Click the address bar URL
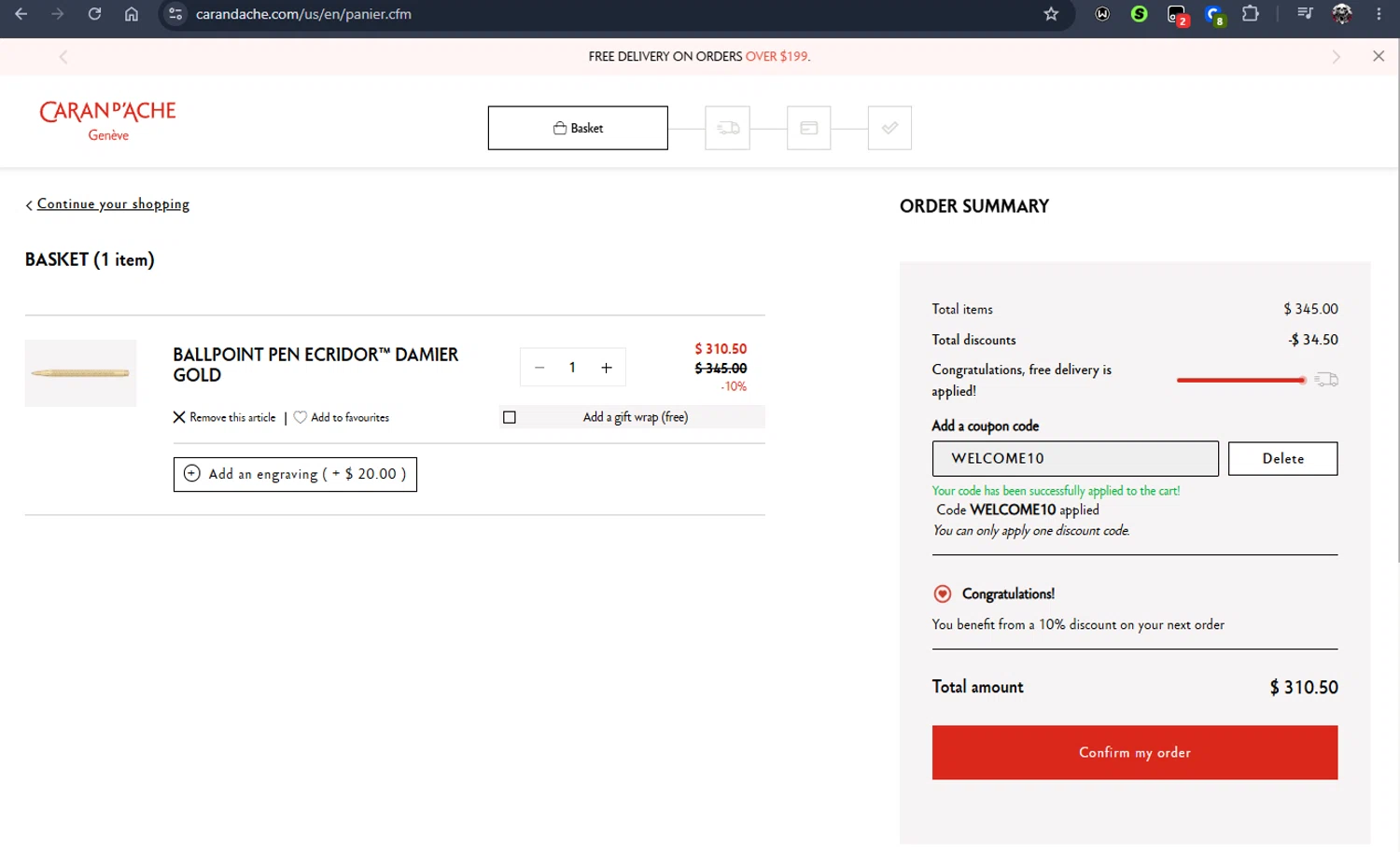The height and width of the screenshot is (852, 1400). 303,14
